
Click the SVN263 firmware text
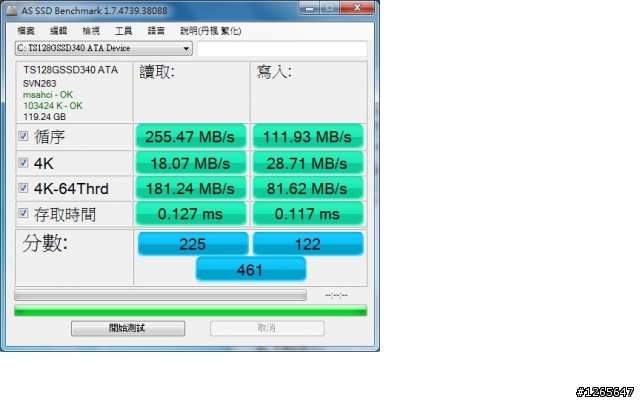pos(40,84)
